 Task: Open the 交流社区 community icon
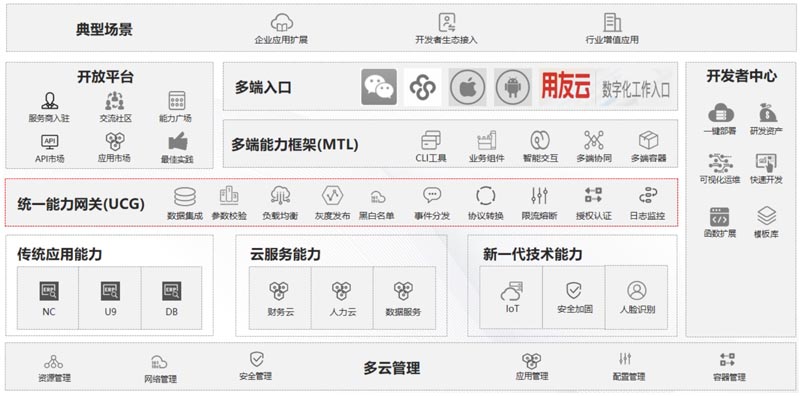tap(115, 101)
